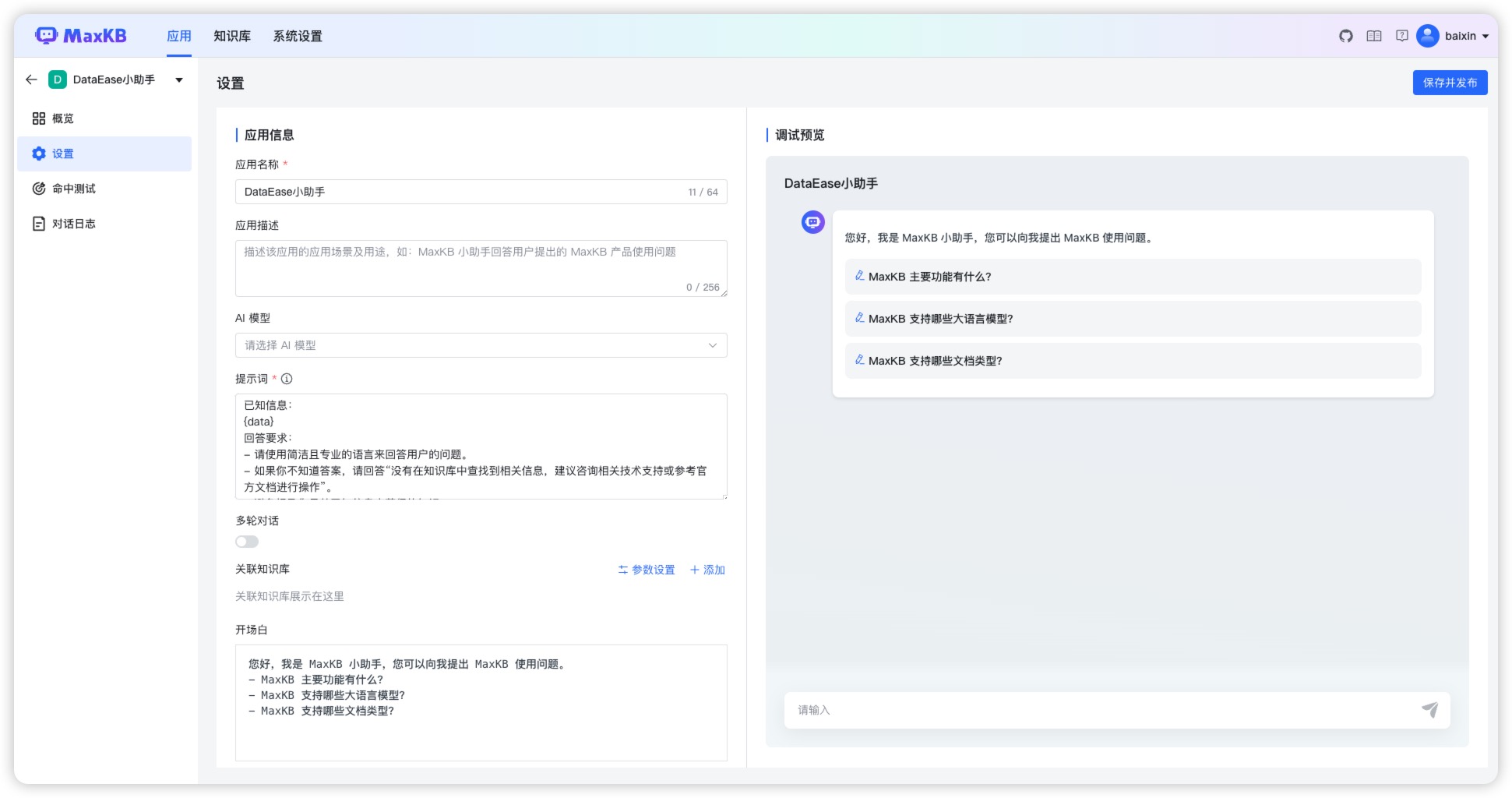Click the help question-mark icon

click(x=1402, y=35)
